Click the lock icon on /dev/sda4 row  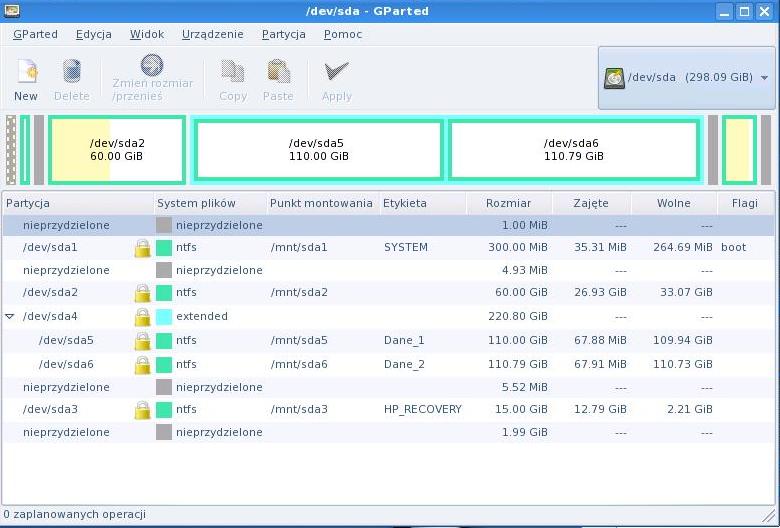point(142,317)
